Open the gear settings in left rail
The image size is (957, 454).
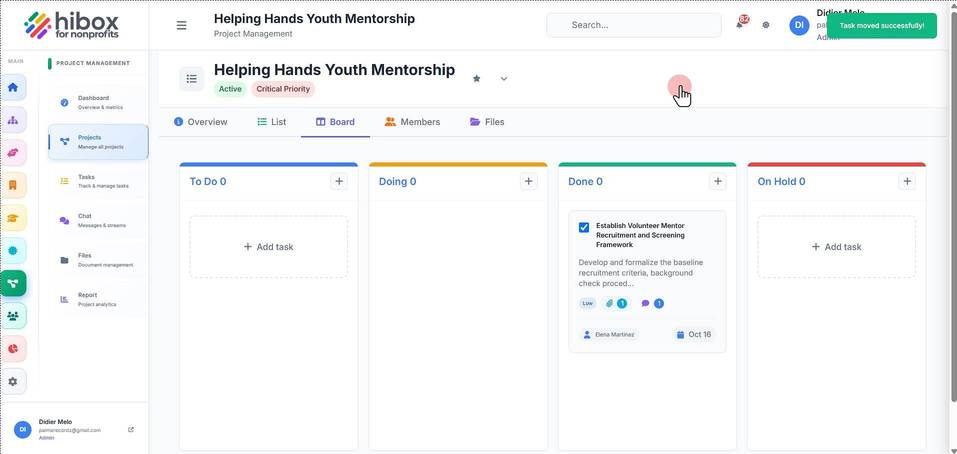coord(13,381)
